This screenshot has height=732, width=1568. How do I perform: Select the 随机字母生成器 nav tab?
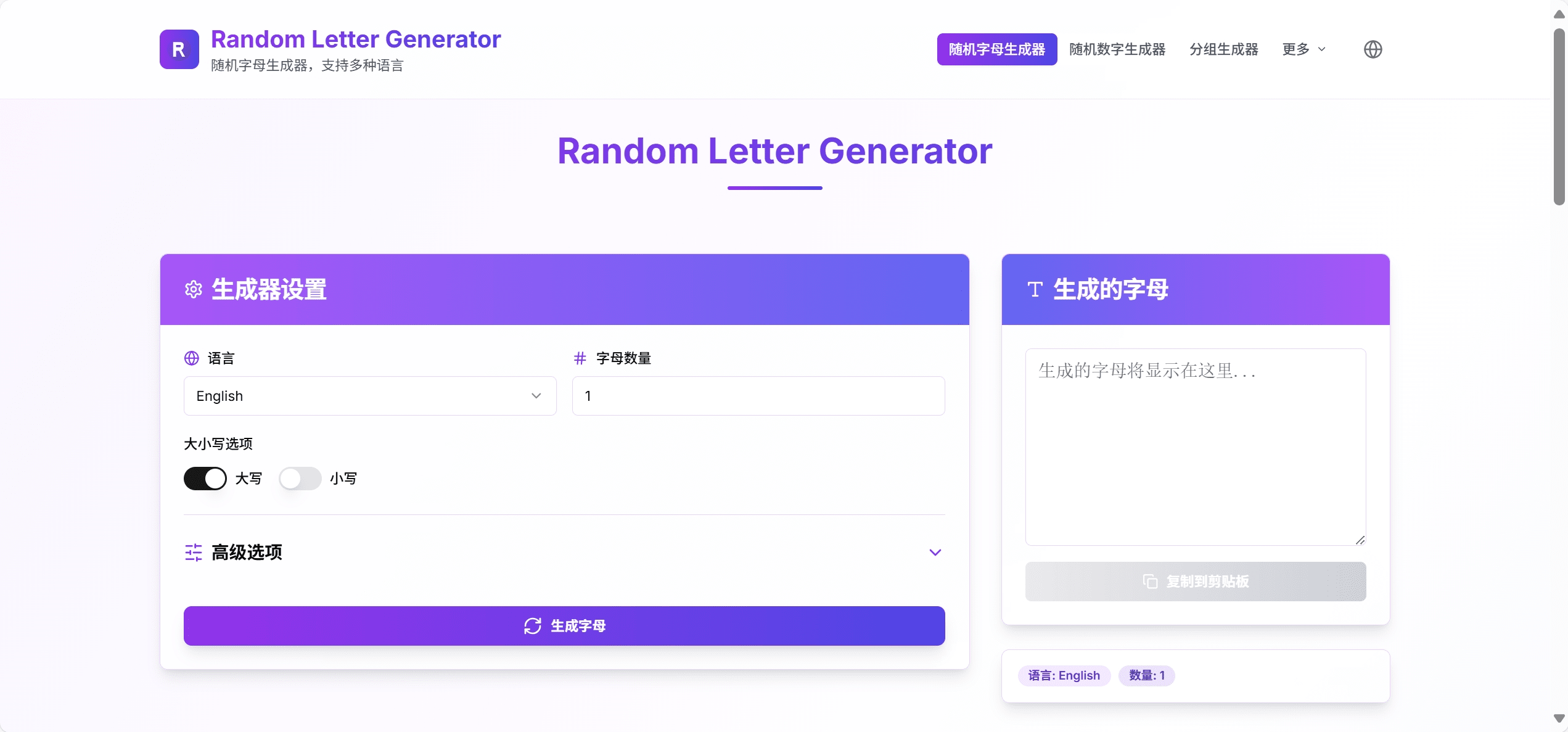(x=996, y=49)
